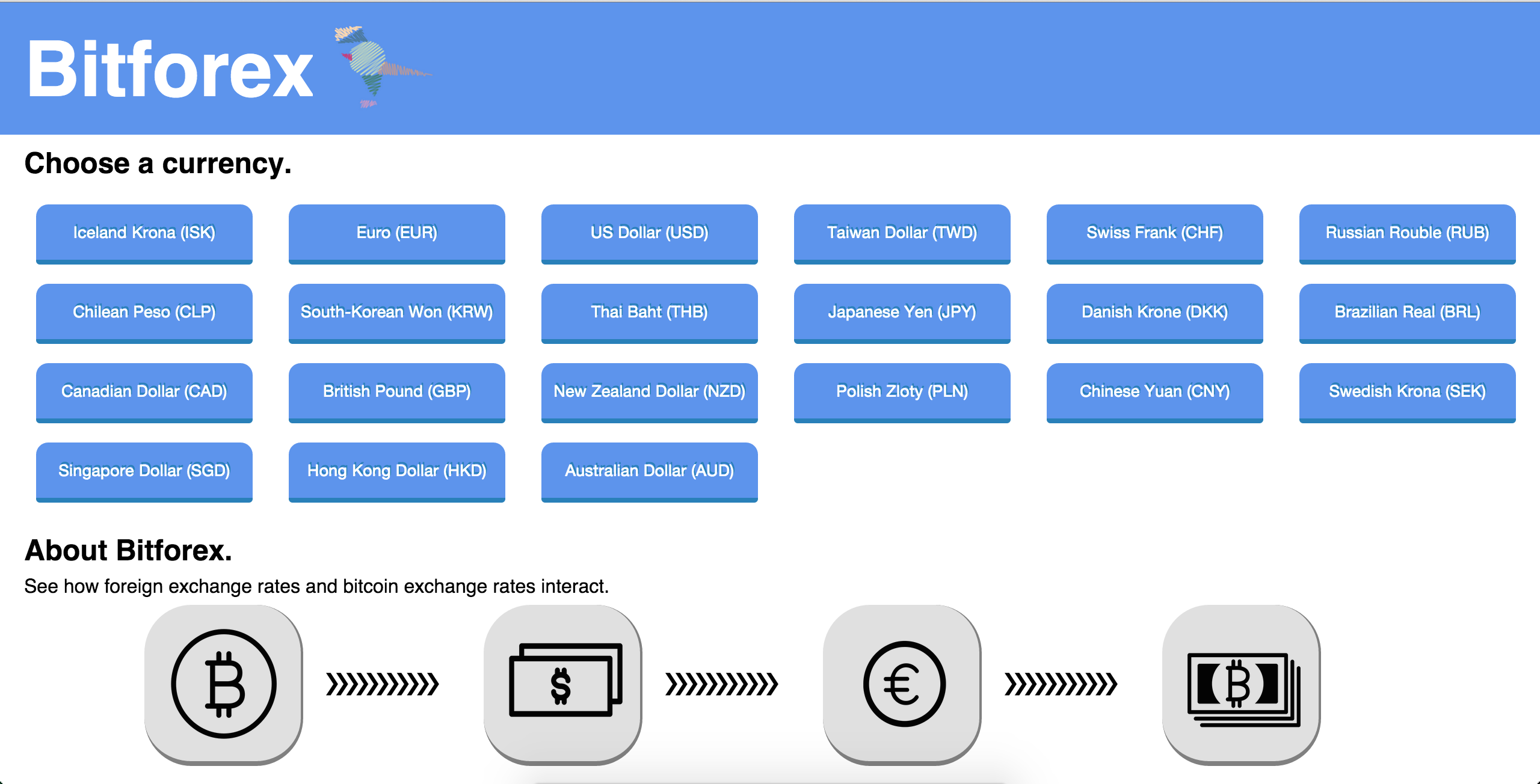
Task: Choose Australian Dollar (AUD) button
Action: [x=650, y=471]
